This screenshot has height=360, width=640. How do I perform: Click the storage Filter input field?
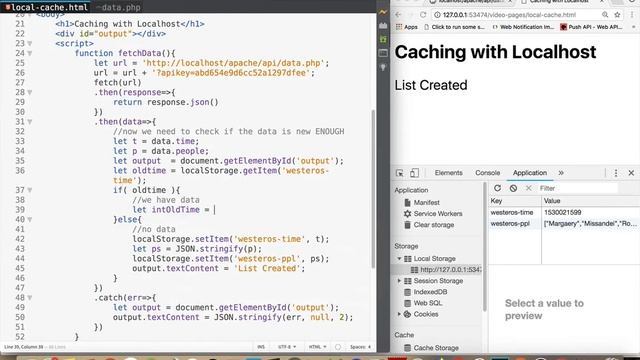[578, 188]
